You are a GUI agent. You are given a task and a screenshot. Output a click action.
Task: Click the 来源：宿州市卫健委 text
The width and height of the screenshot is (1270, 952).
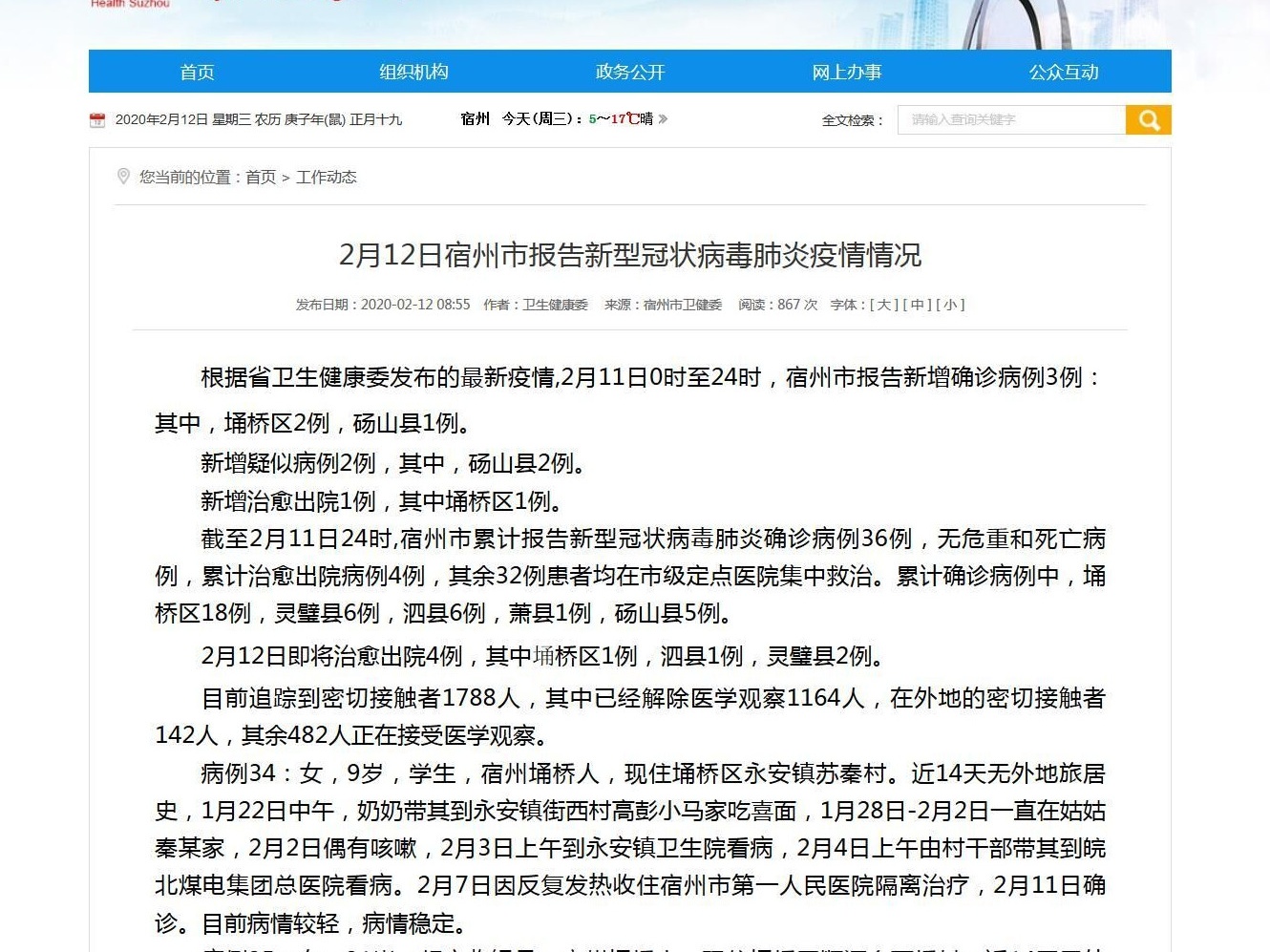tap(663, 305)
